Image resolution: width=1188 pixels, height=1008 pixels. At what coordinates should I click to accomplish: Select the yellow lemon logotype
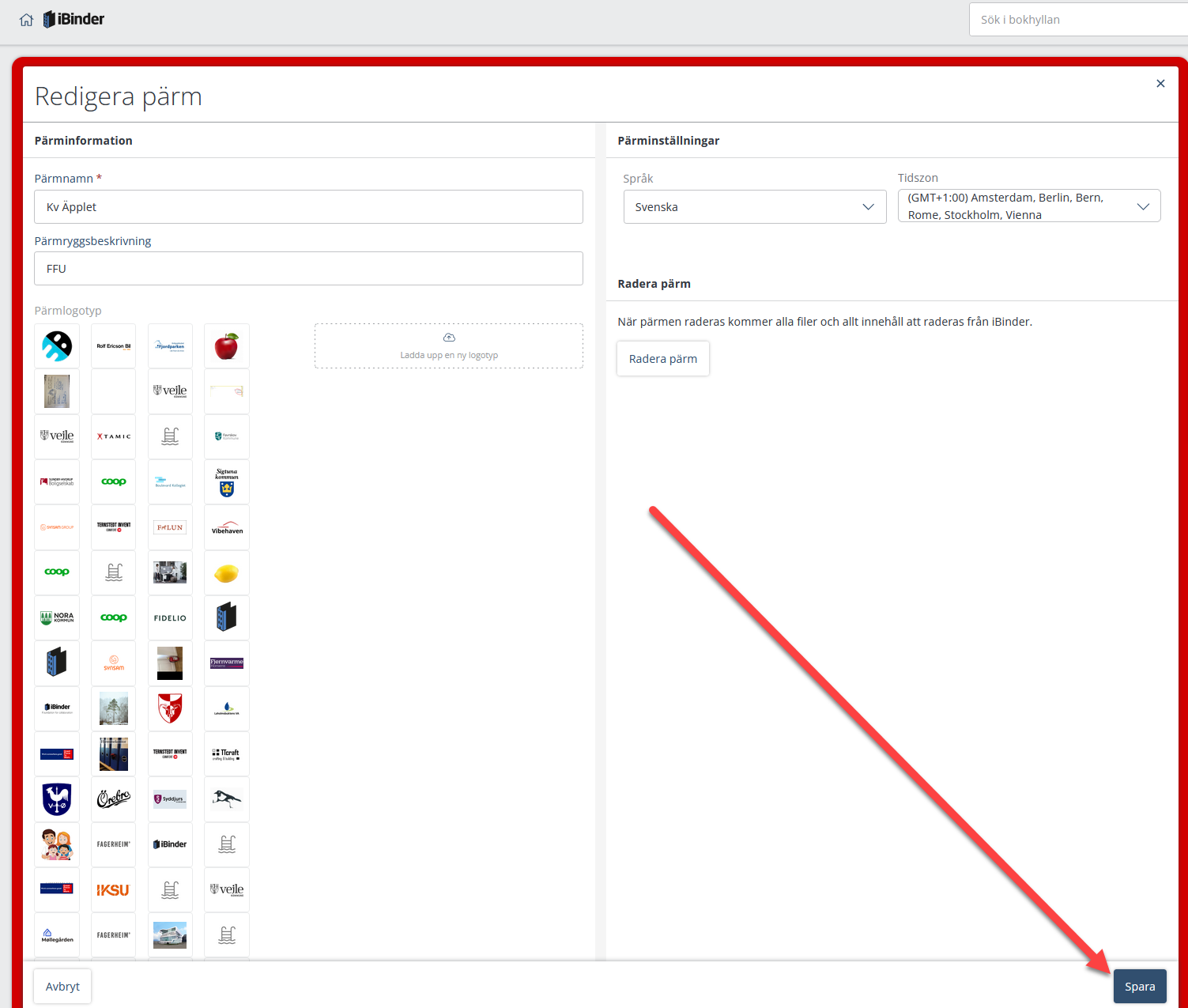coord(227,572)
